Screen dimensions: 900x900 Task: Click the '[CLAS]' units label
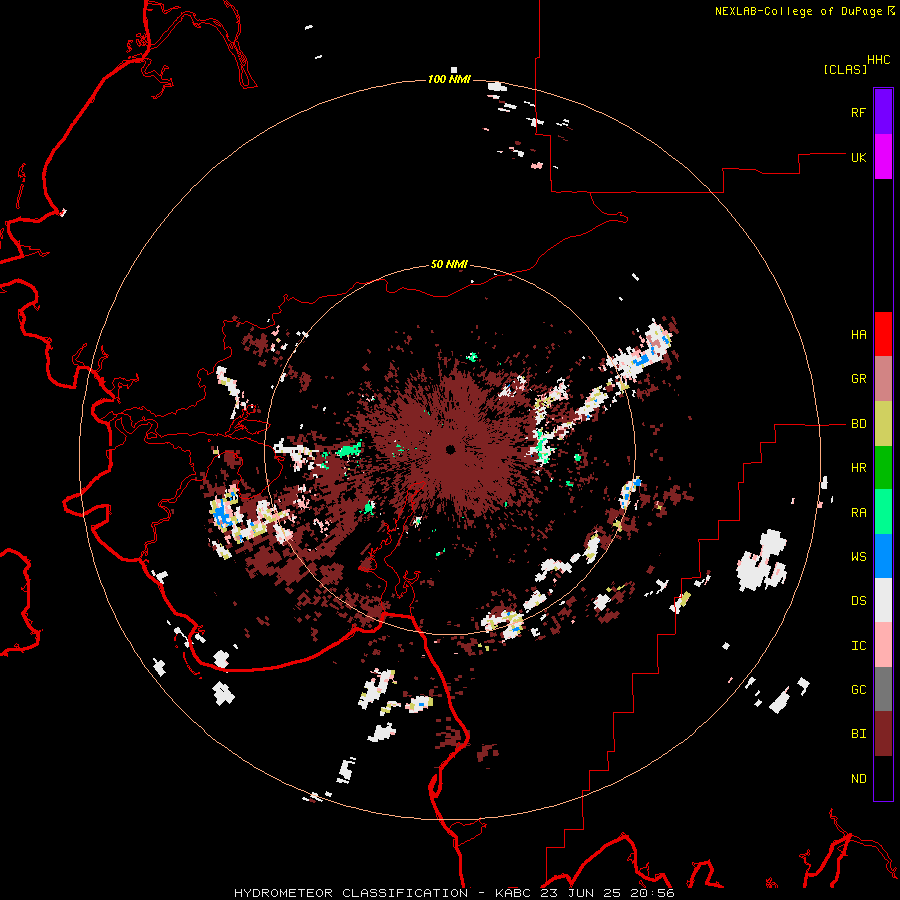[845, 69]
